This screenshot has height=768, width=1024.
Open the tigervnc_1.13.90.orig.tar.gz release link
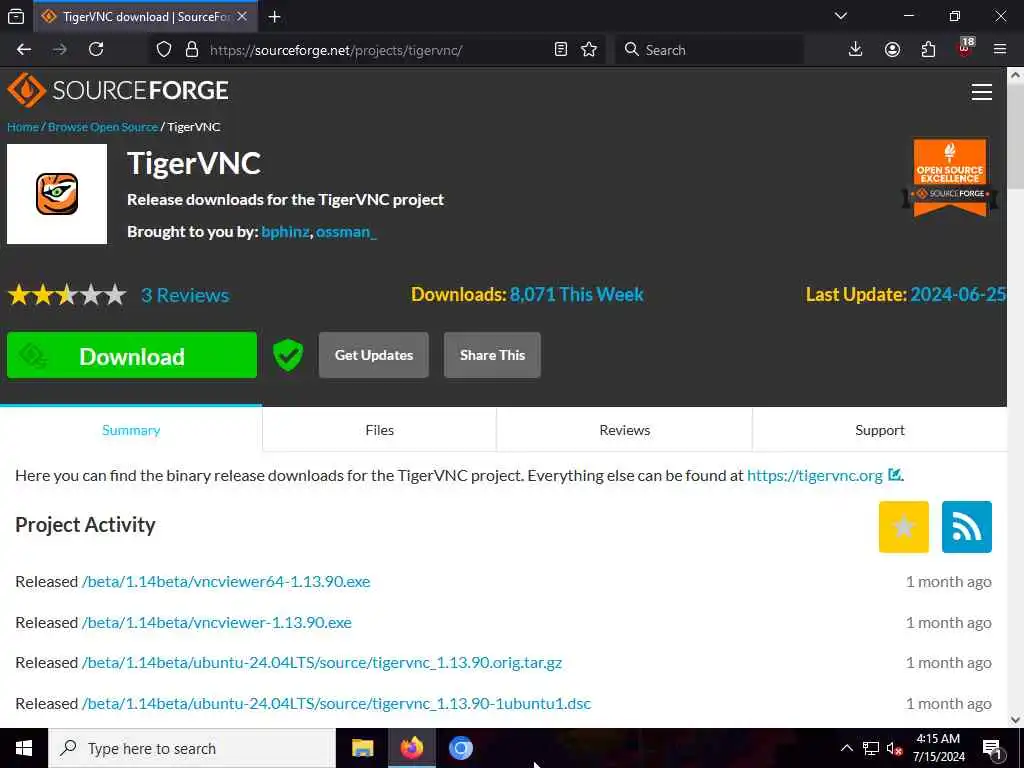(322, 663)
